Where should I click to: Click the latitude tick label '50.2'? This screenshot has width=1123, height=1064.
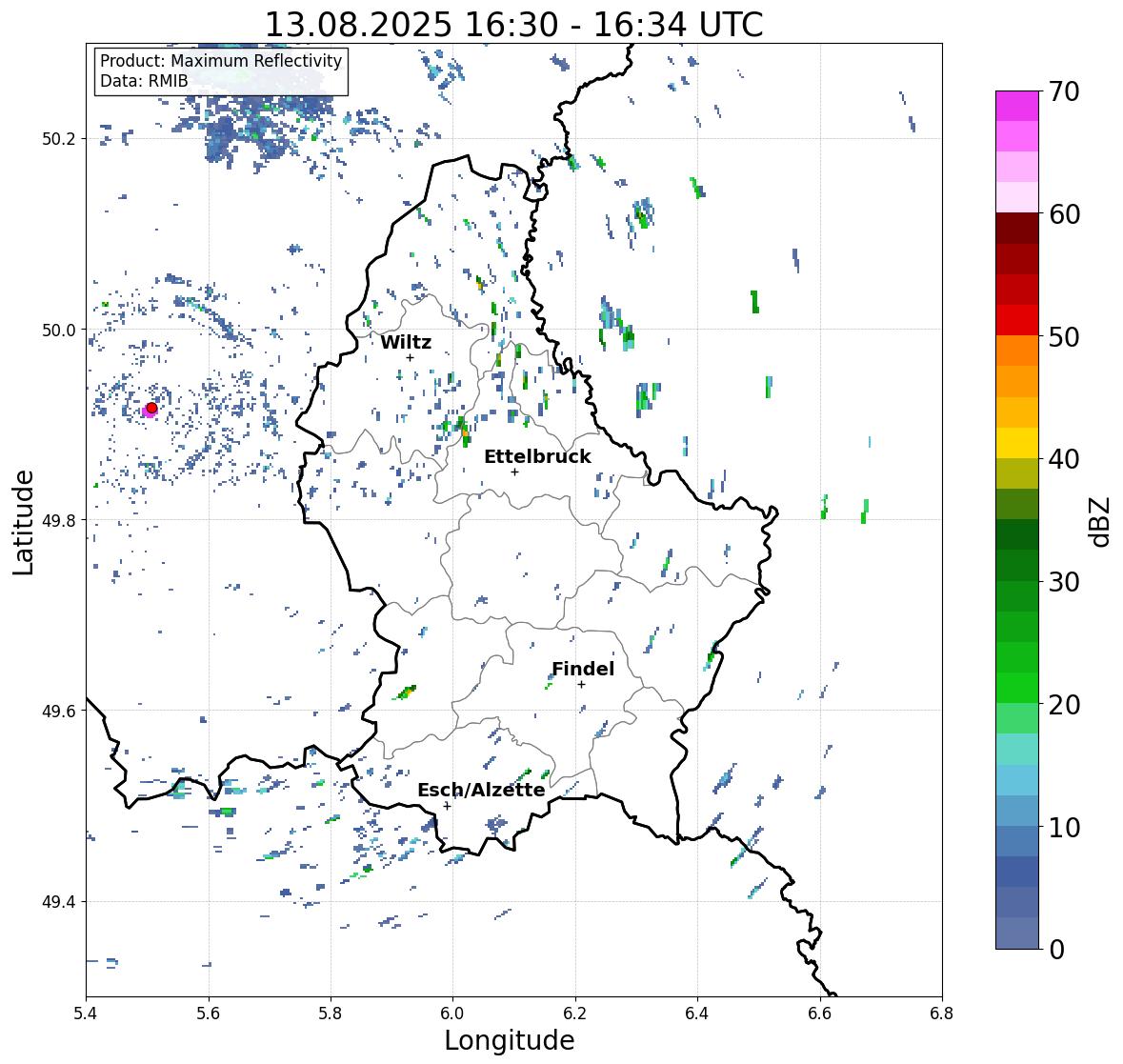[x=59, y=139]
